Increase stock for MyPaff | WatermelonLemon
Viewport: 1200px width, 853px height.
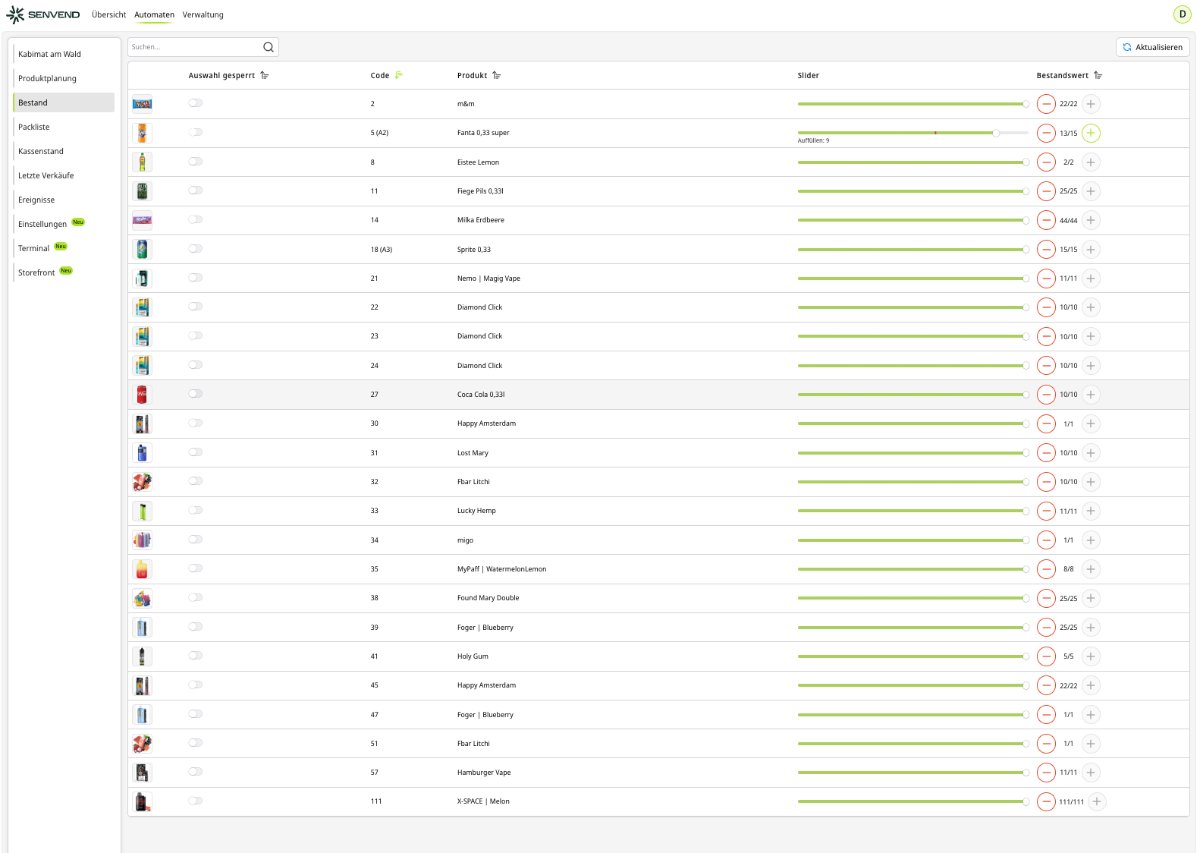(1091, 568)
